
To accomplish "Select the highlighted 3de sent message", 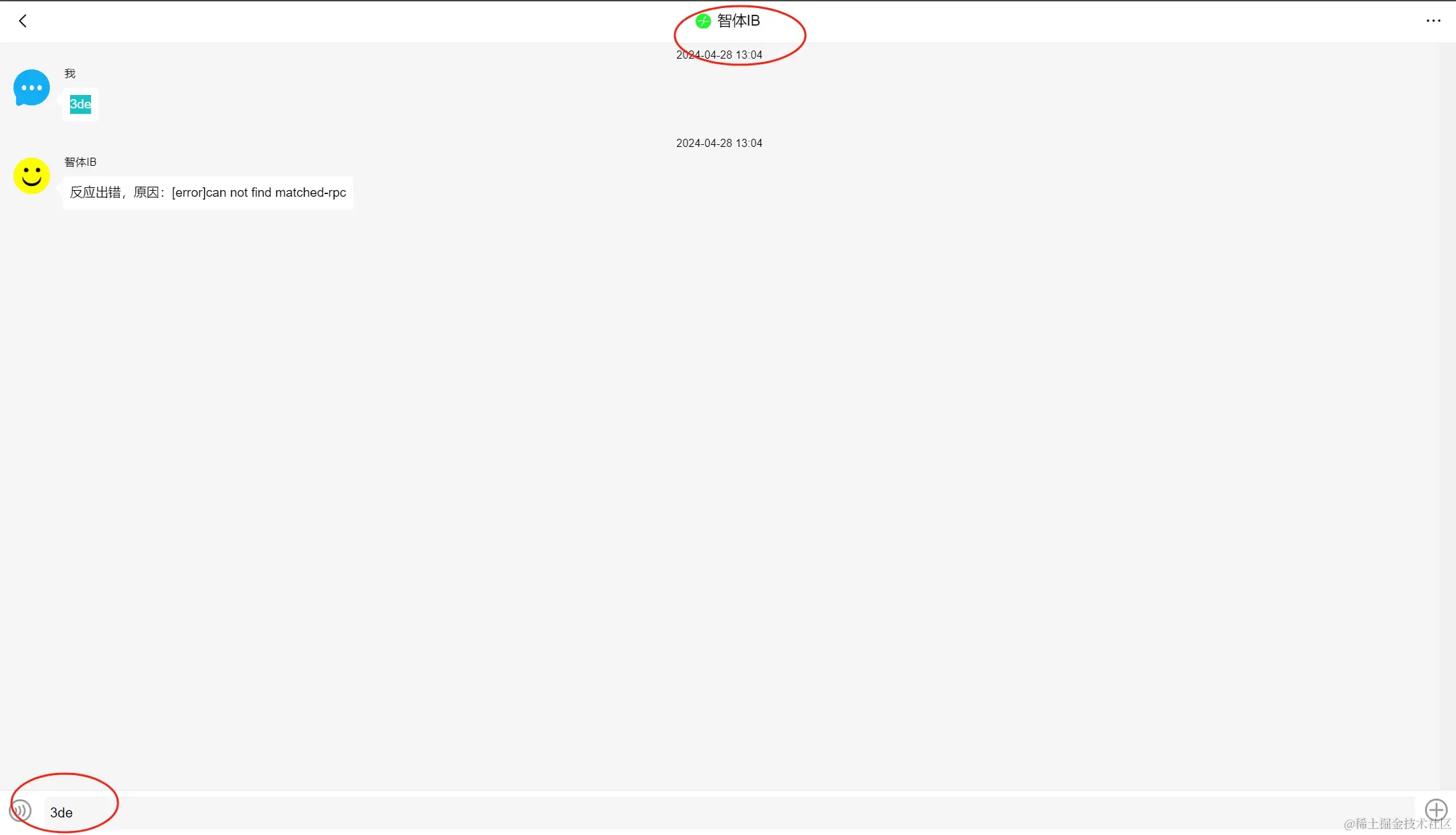I will tap(80, 104).
